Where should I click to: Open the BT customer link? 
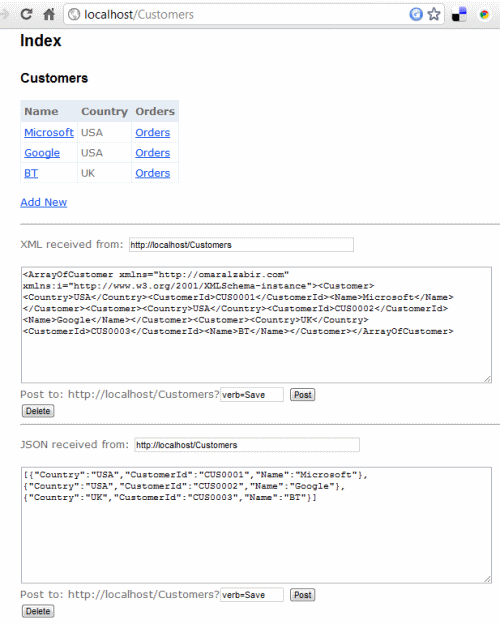coord(31,173)
